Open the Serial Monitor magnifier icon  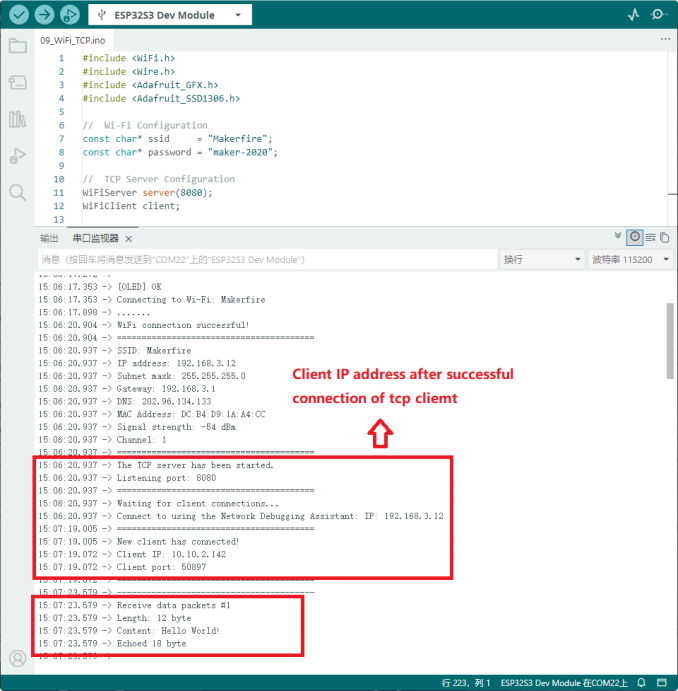(x=658, y=15)
